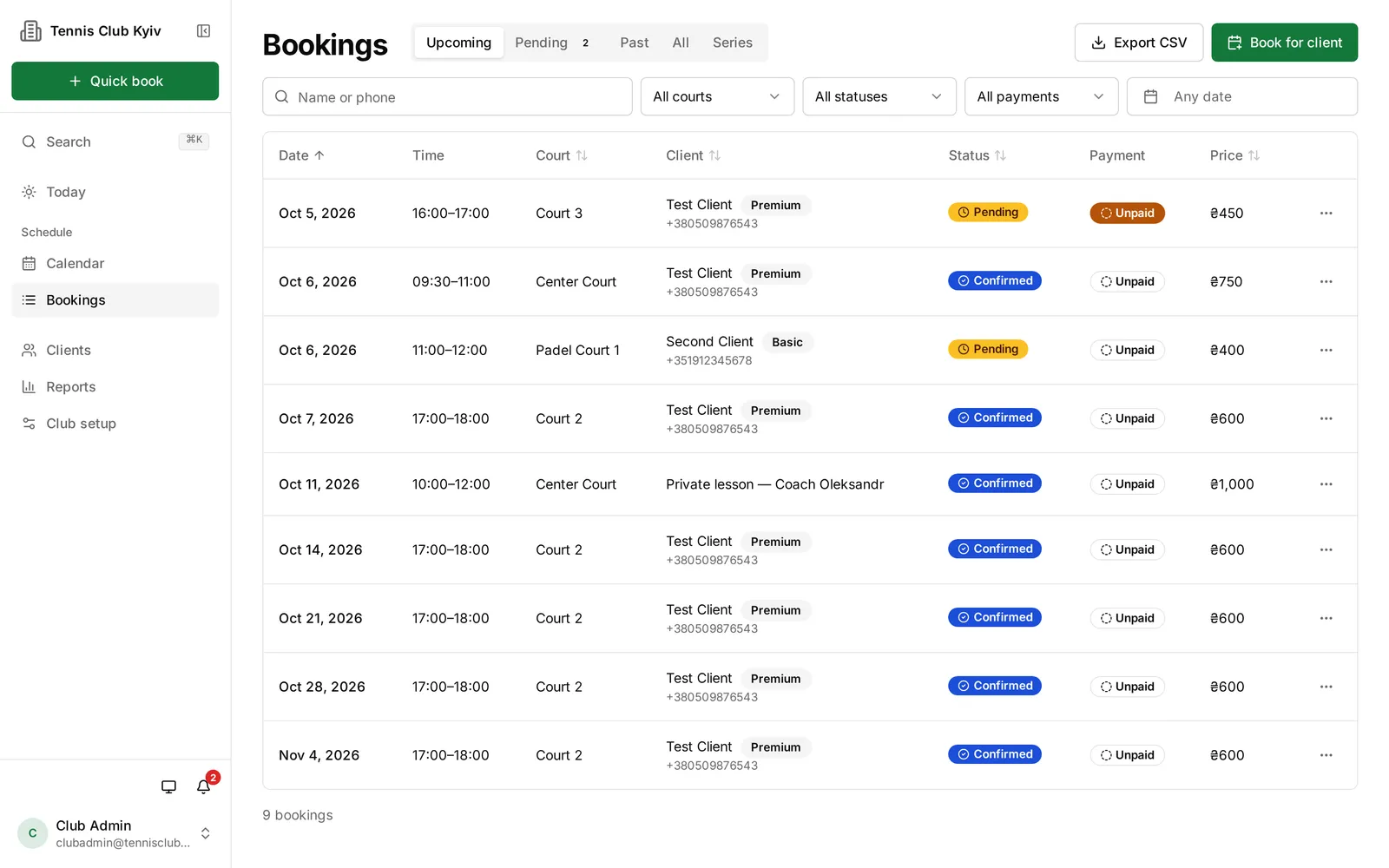1389x868 pixels.
Task: Click the search magnifier in Name or phone
Action: coord(281,97)
